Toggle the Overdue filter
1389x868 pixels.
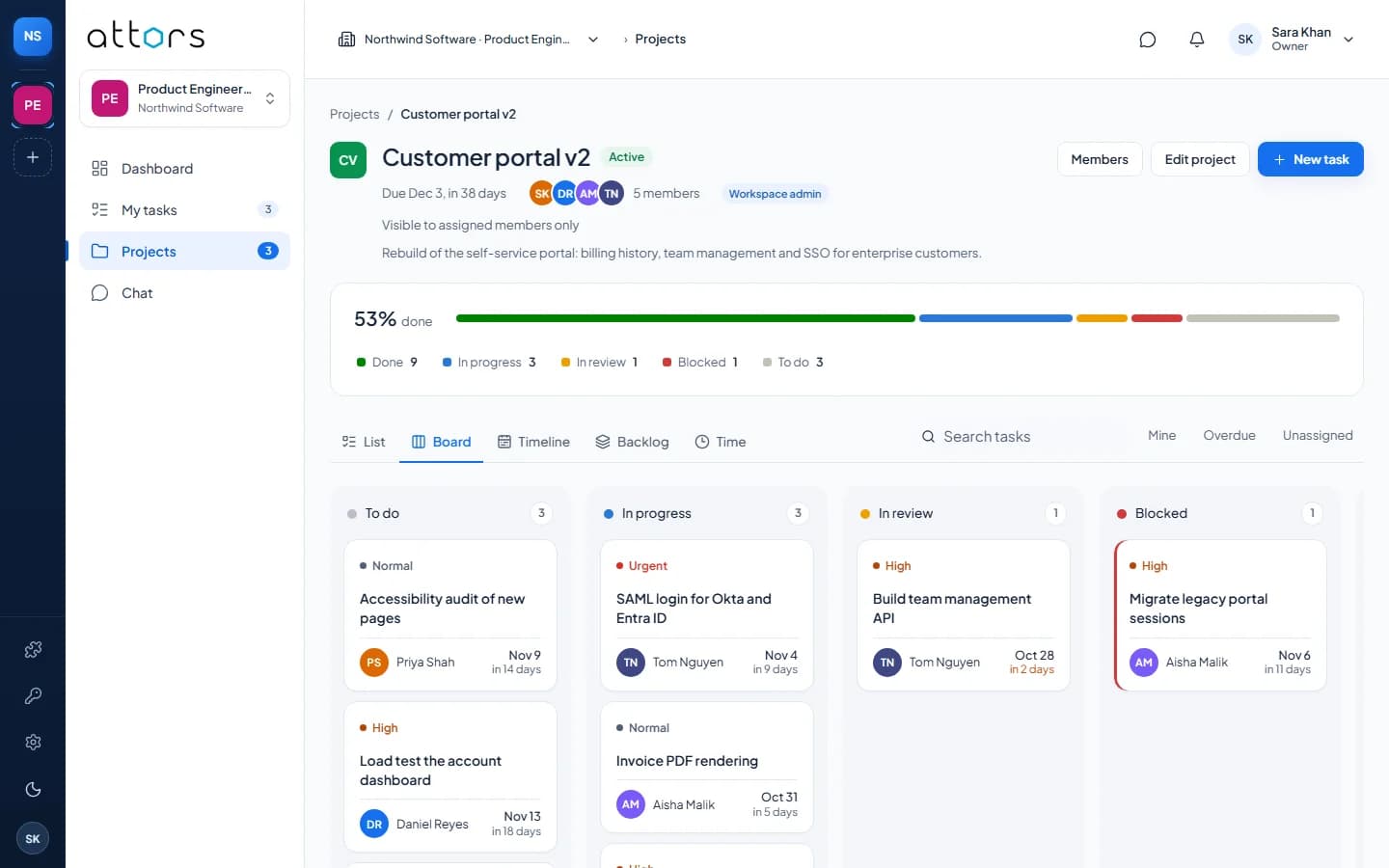[x=1229, y=436]
